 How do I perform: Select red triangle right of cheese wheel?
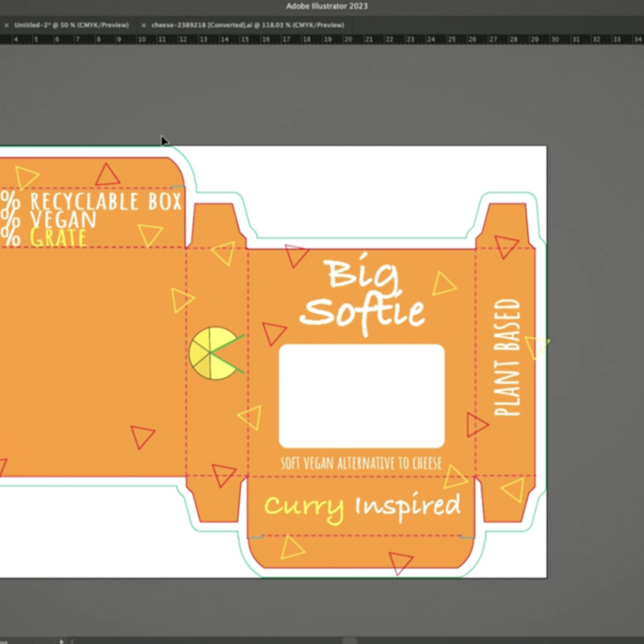click(x=273, y=333)
